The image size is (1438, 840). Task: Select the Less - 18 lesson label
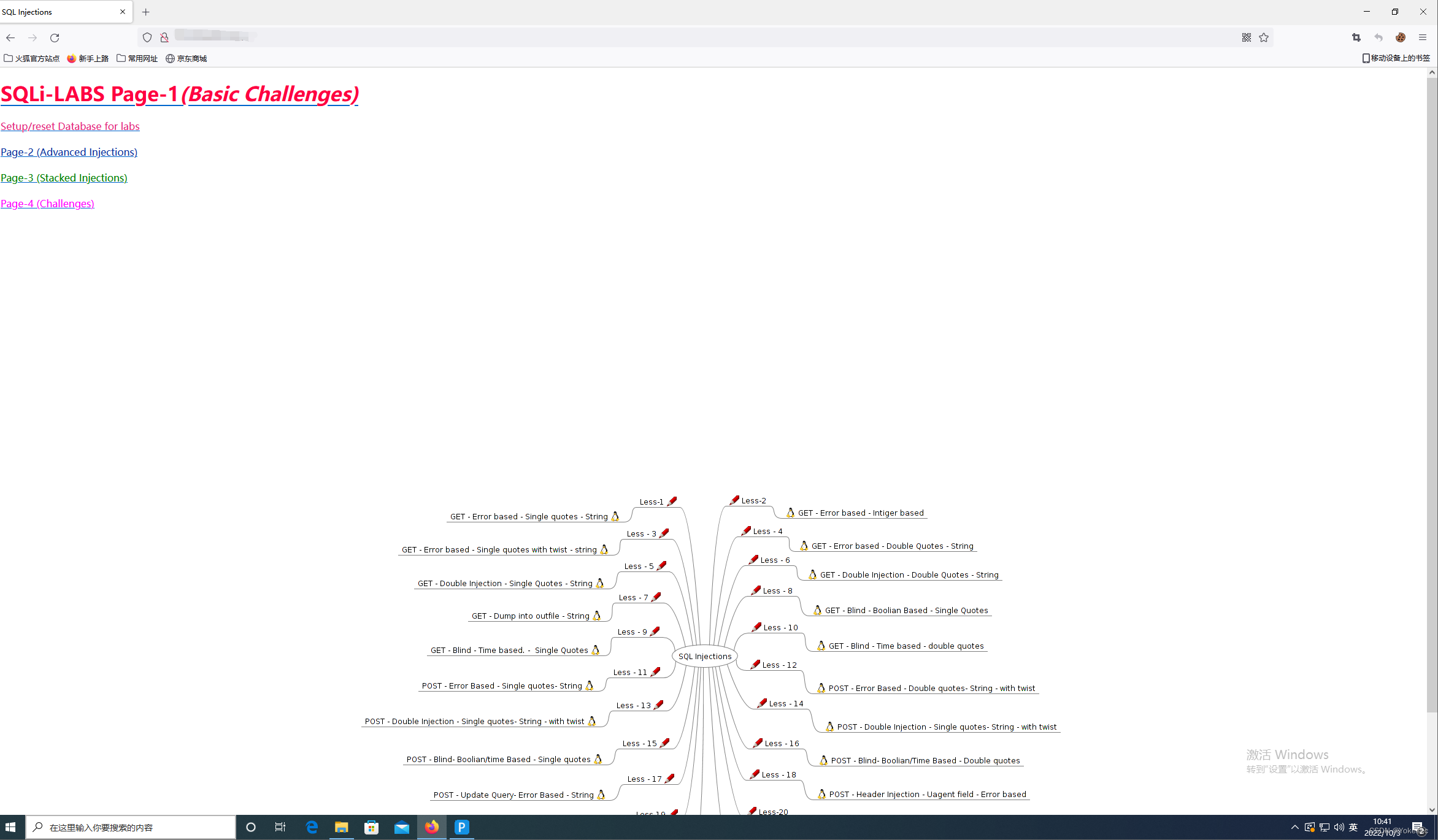(x=779, y=774)
